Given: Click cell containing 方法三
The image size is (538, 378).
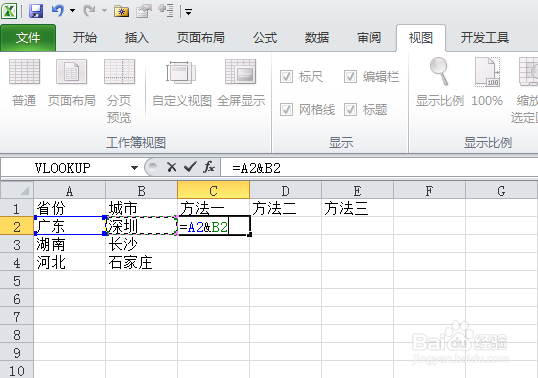Looking at the screenshot, I should (358, 208).
